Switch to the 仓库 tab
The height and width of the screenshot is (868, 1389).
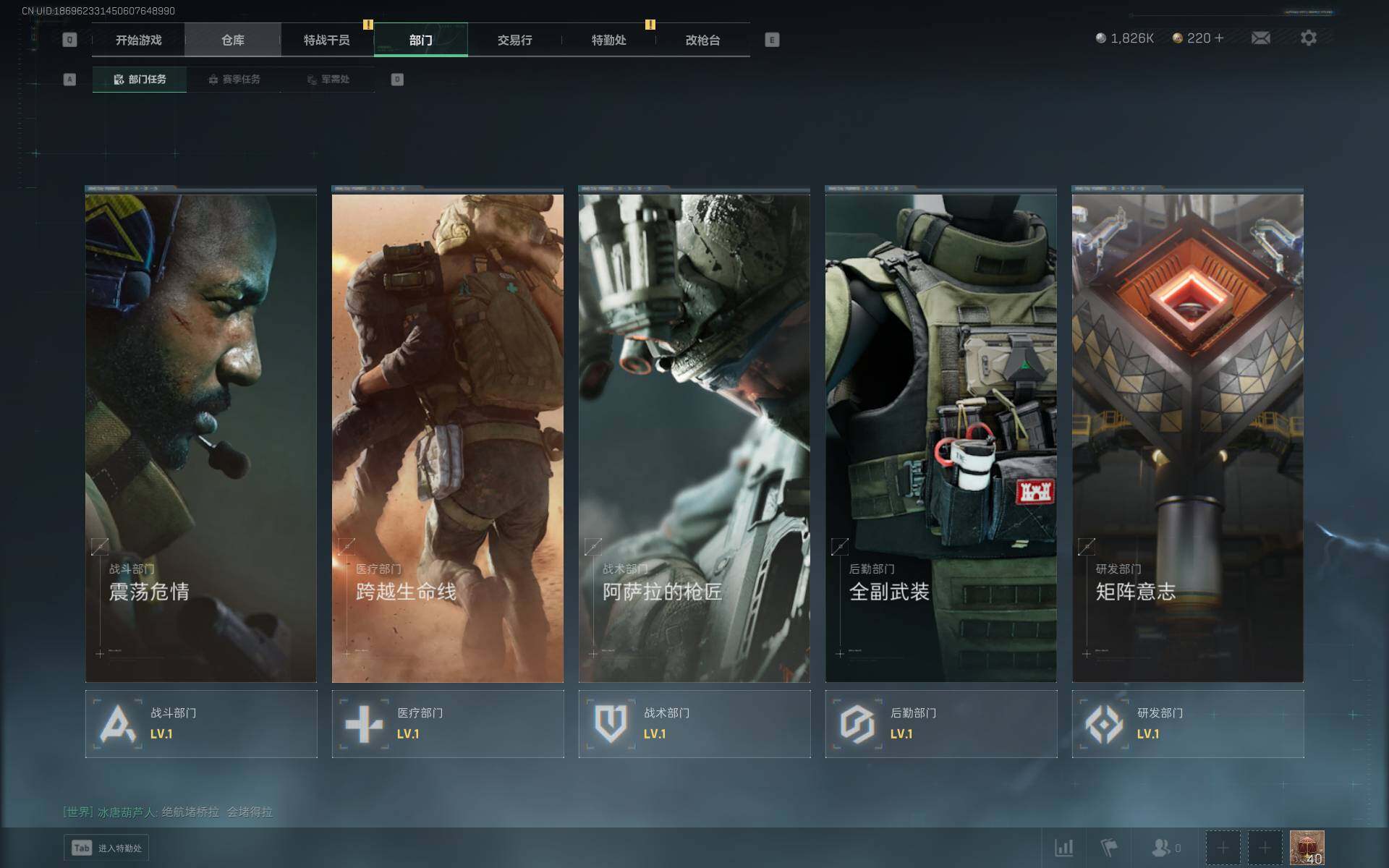tap(232, 40)
